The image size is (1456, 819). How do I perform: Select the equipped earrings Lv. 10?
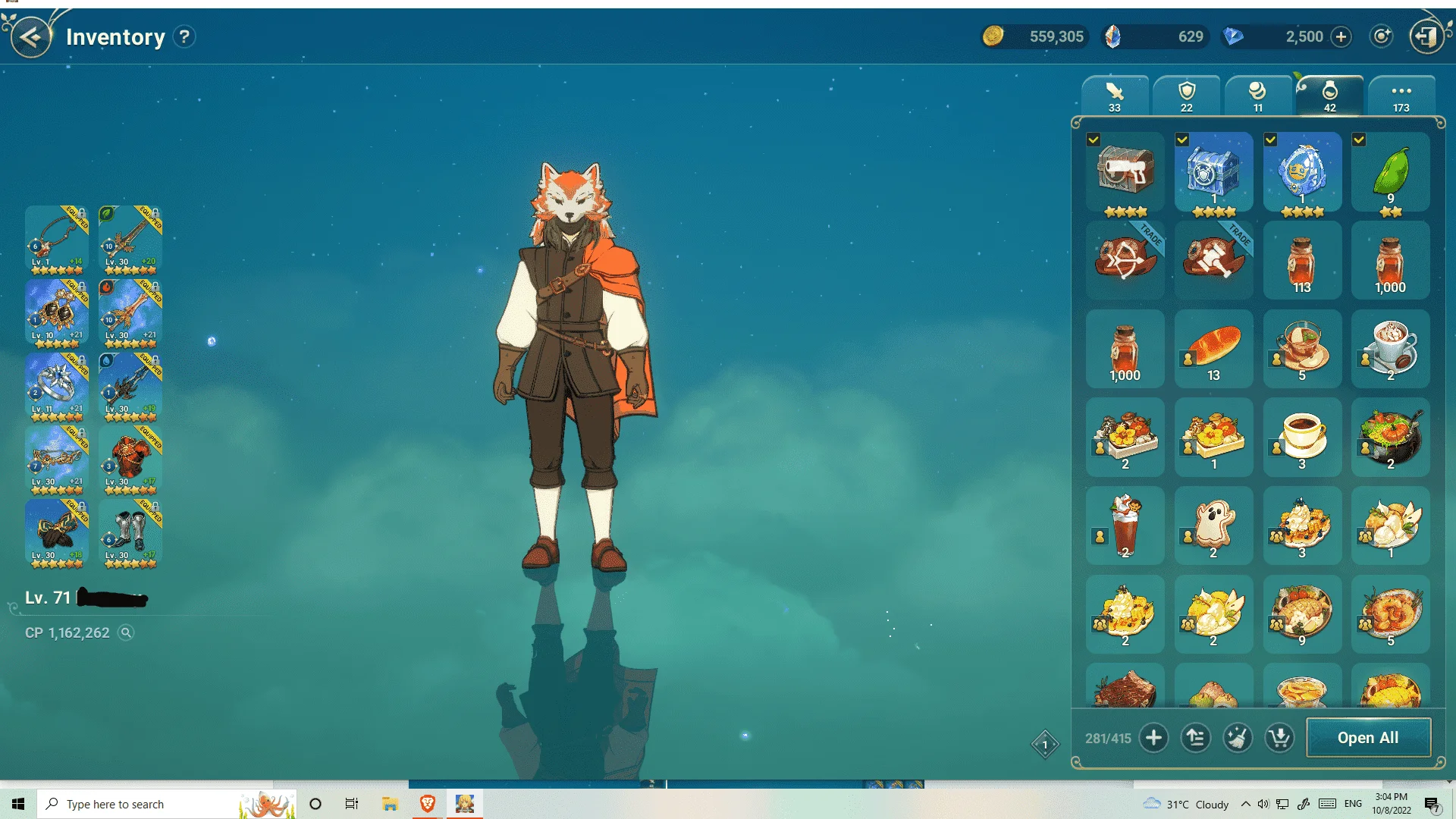tap(57, 313)
